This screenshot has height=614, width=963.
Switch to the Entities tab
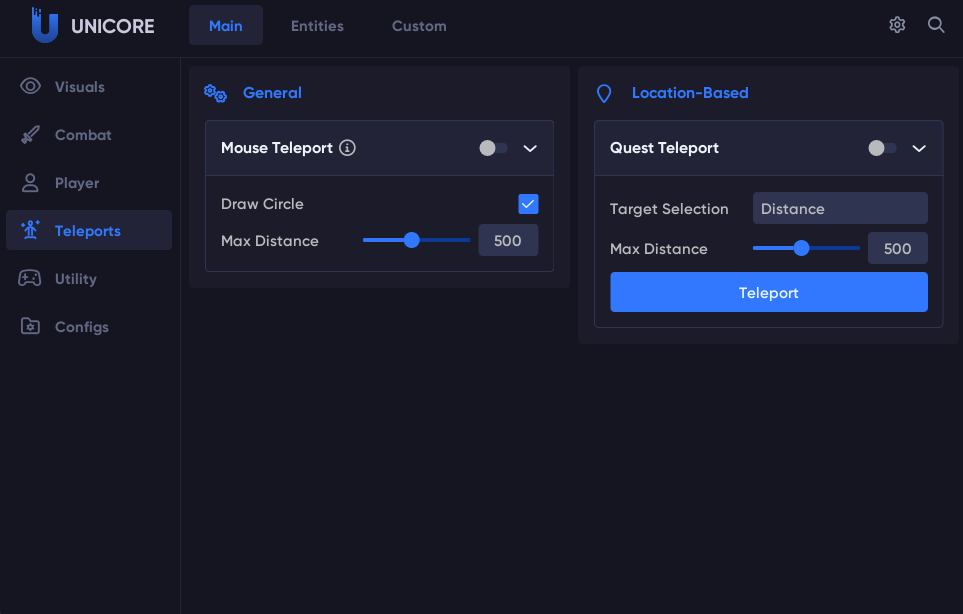click(x=317, y=26)
